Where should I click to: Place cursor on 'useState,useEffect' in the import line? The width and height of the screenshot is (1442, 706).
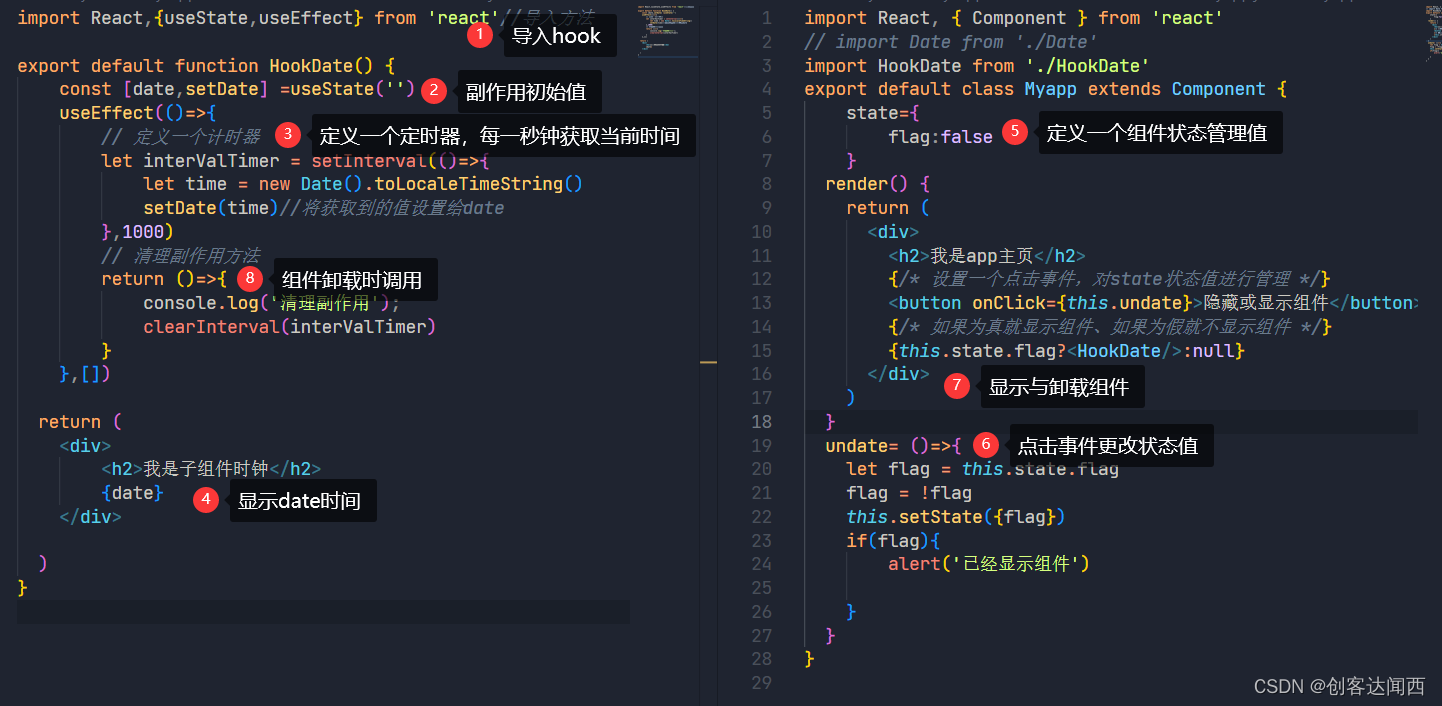pyautogui.click(x=259, y=18)
